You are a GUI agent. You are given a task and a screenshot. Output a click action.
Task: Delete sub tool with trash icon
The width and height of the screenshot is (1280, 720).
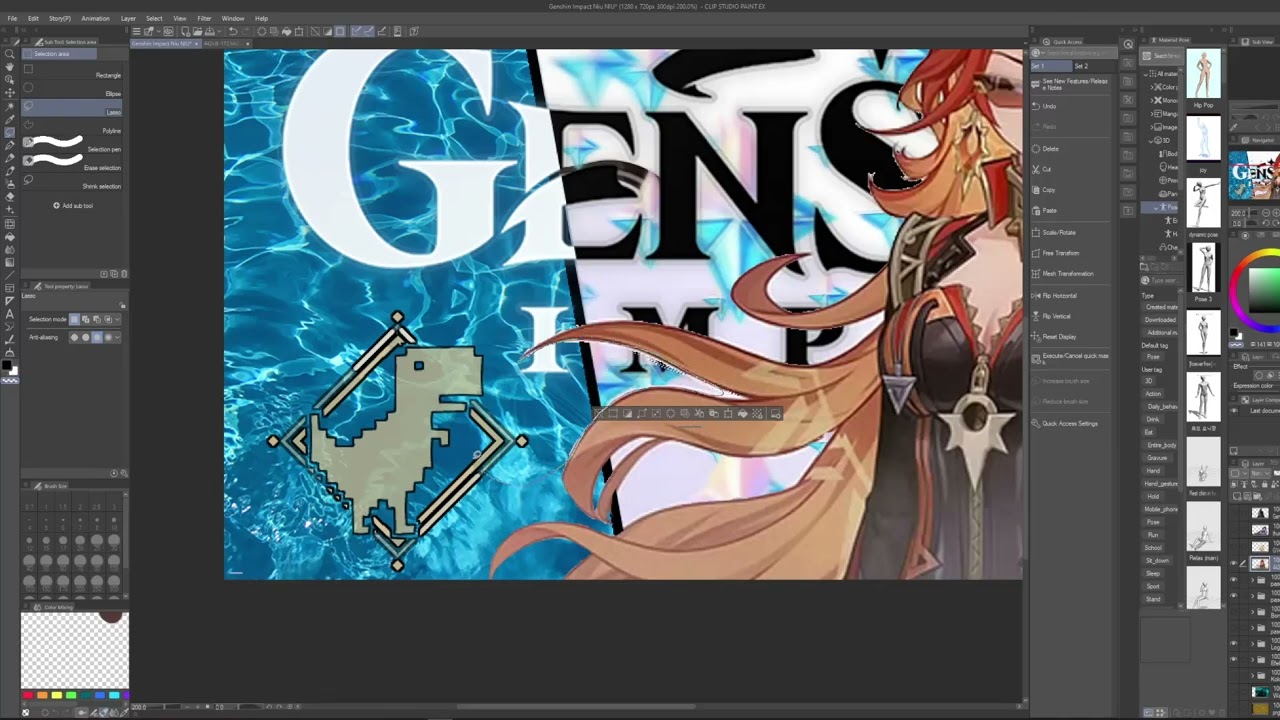(x=124, y=273)
